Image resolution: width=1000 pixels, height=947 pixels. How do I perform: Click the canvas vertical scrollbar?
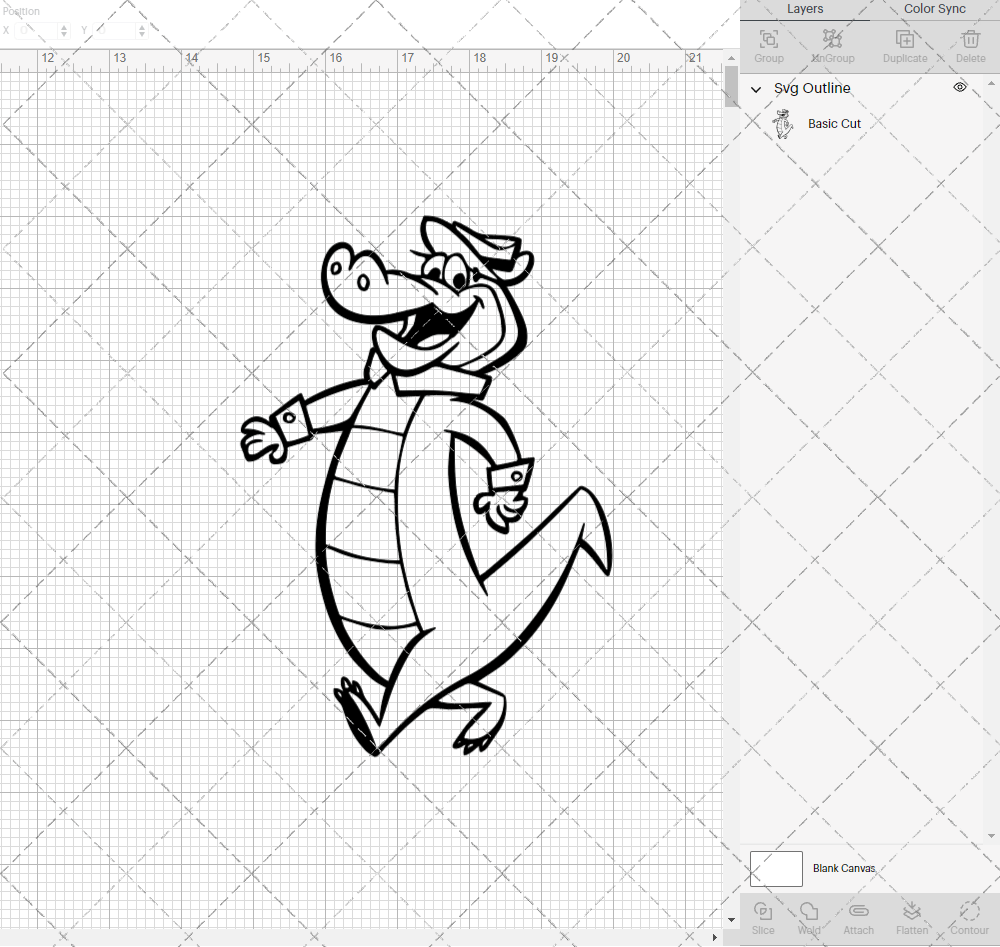tap(729, 88)
